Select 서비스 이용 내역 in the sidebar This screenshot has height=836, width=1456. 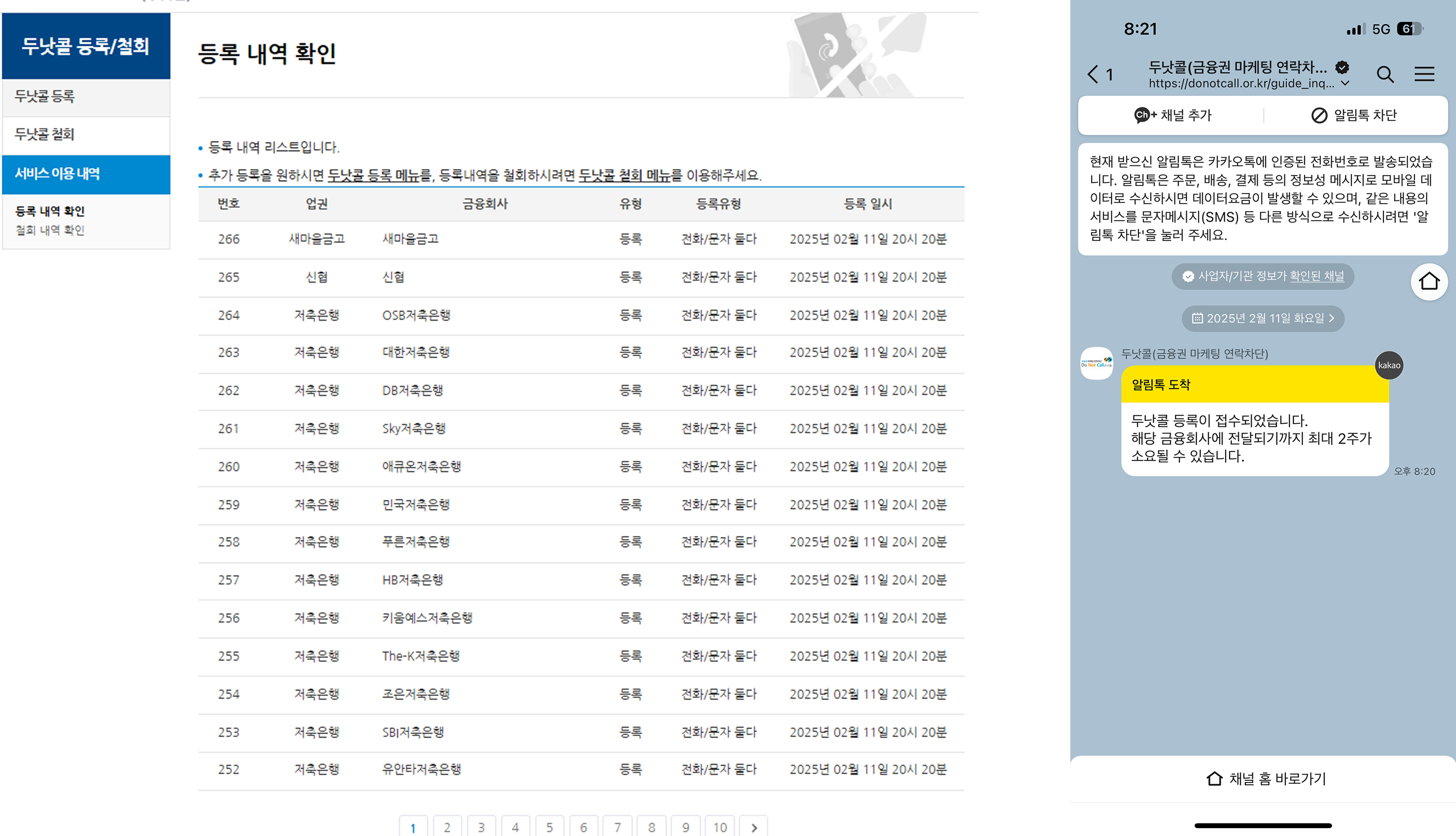(x=86, y=173)
